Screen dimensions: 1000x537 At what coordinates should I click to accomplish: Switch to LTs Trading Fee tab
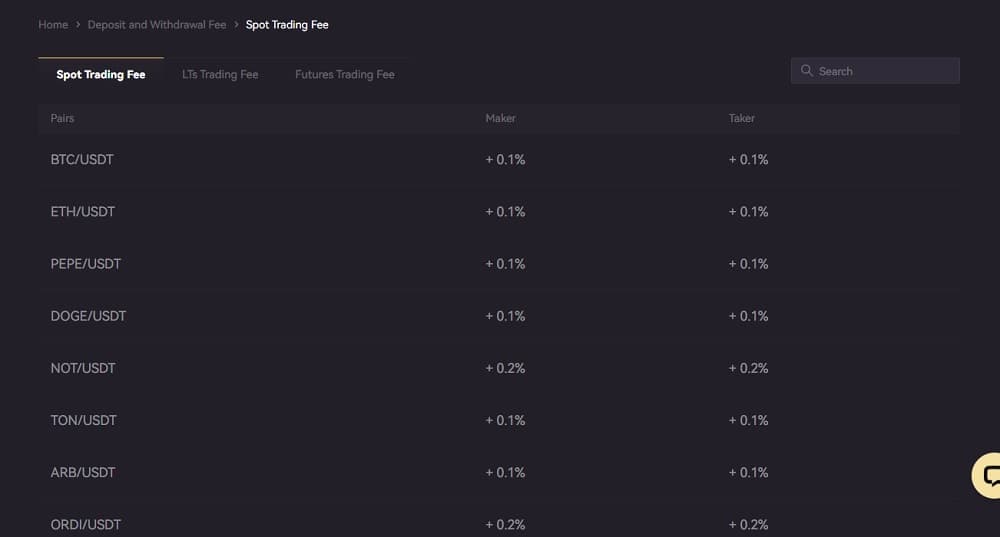(220, 74)
